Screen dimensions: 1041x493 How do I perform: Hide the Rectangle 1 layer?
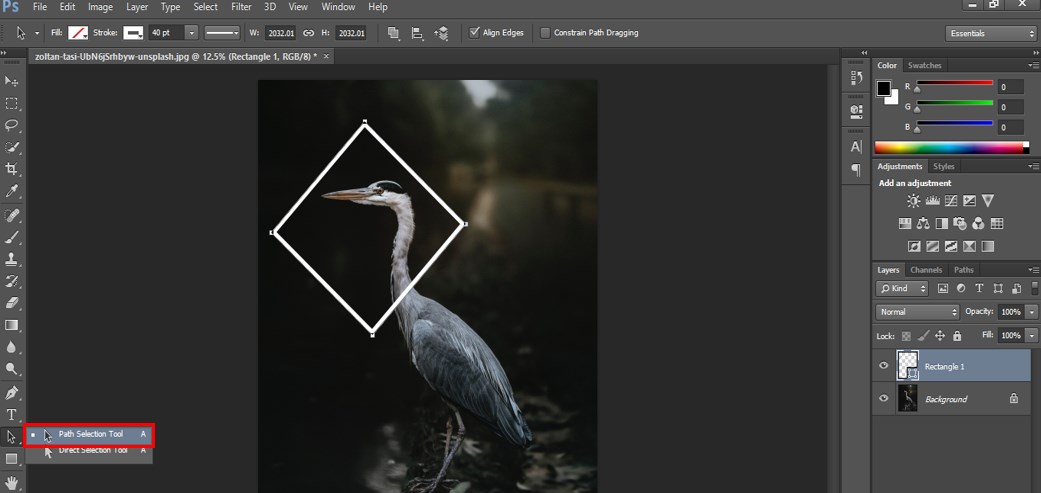(x=884, y=366)
